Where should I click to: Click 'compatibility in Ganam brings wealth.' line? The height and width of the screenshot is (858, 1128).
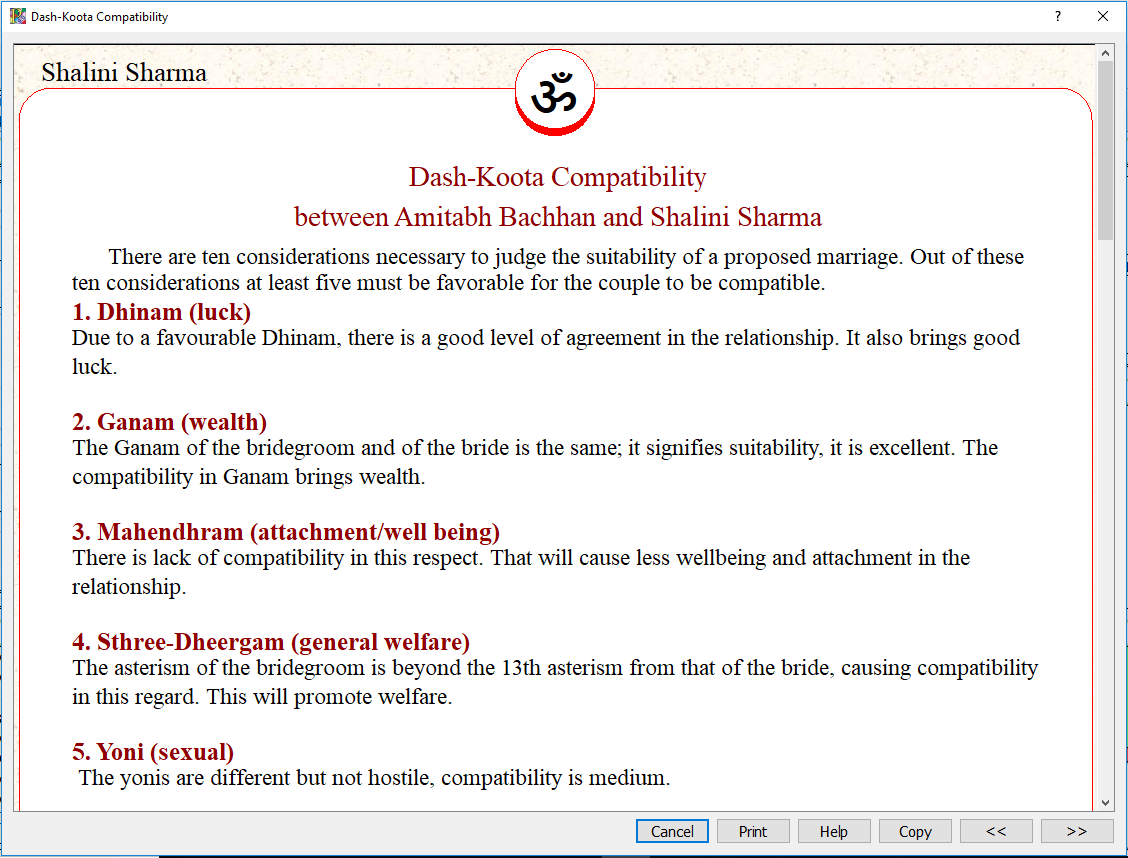point(248,477)
